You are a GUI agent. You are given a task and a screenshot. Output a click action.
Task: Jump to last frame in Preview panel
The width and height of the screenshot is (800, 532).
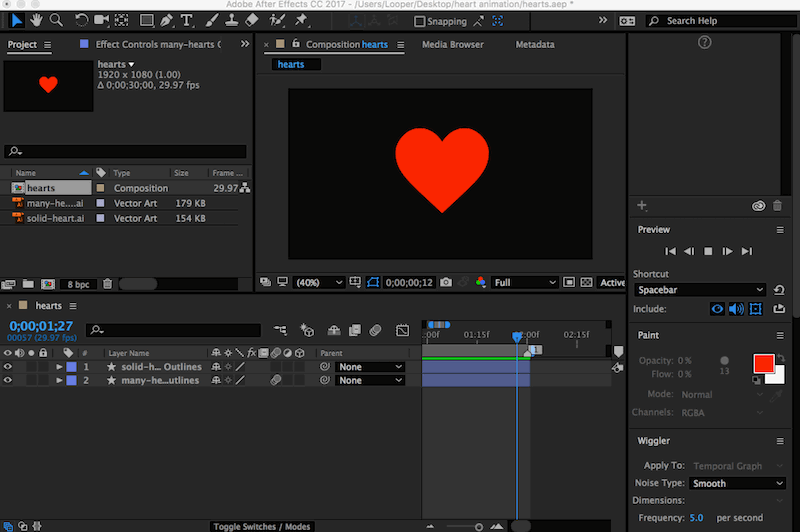746,251
